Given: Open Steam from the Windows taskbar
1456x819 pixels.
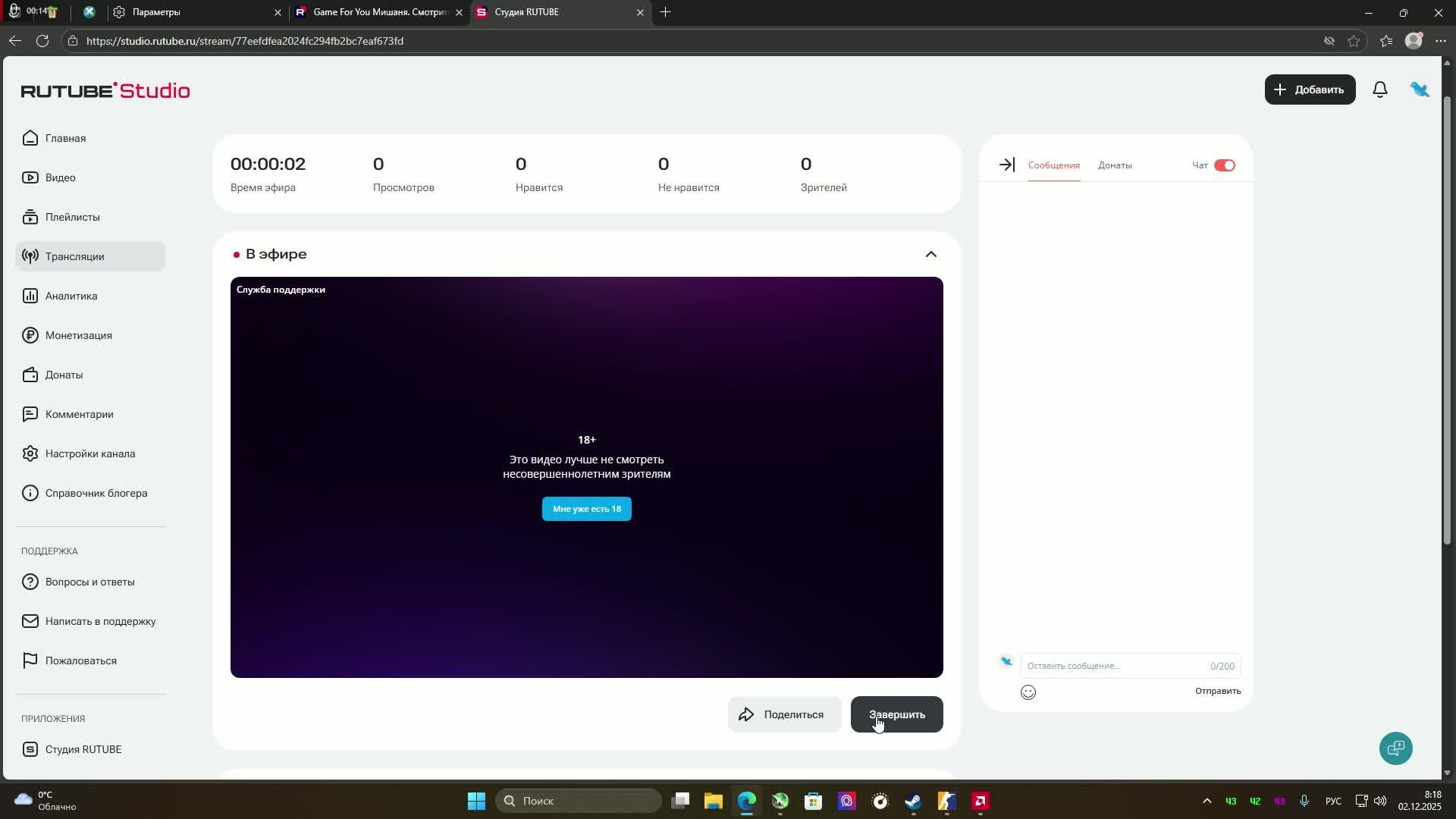Looking at the screenshot, I should tap(913, 802).
